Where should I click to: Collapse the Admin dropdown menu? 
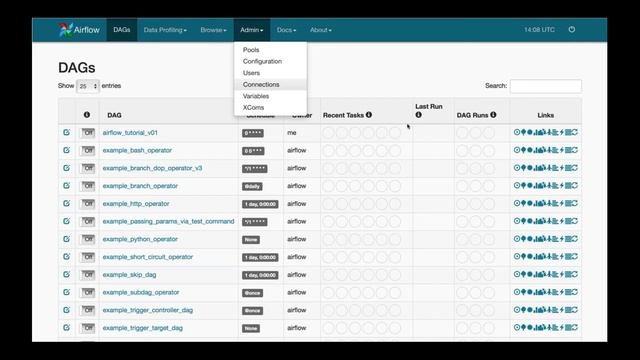click(251, 30)
